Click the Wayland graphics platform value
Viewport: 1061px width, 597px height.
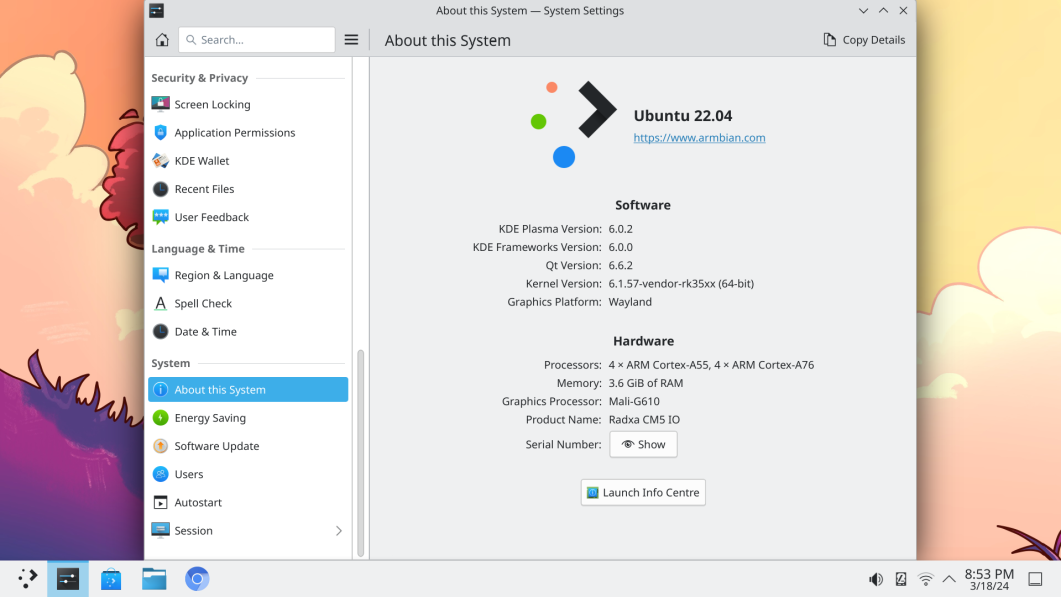tap(630, 302)
